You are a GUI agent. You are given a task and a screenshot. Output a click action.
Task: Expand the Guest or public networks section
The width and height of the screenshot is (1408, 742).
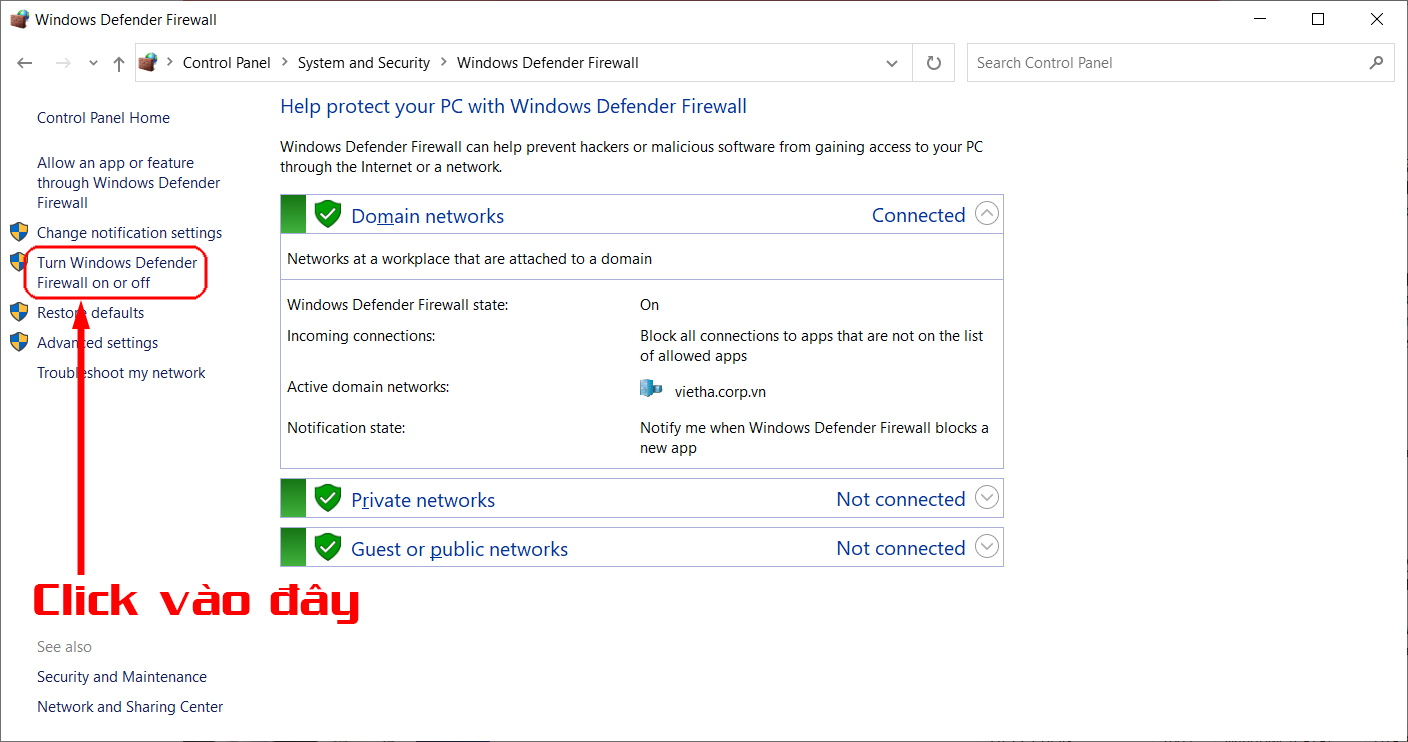coord(987,547)
